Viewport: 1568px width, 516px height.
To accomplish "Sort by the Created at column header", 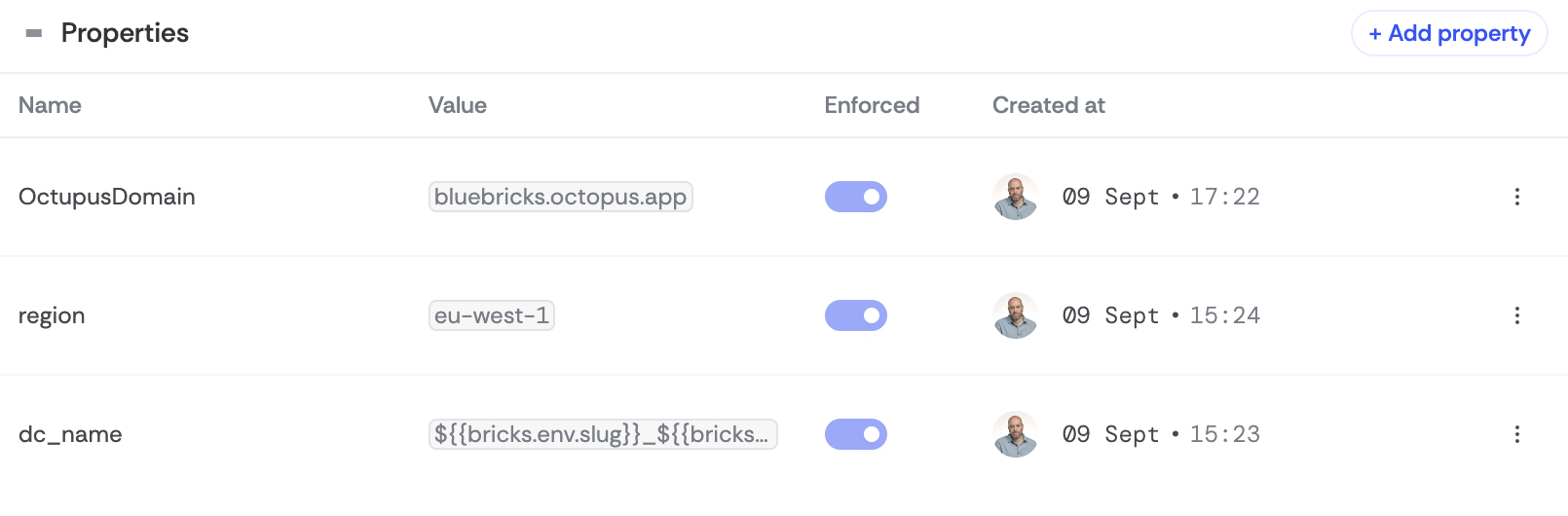I will (x=1048, y=105).
